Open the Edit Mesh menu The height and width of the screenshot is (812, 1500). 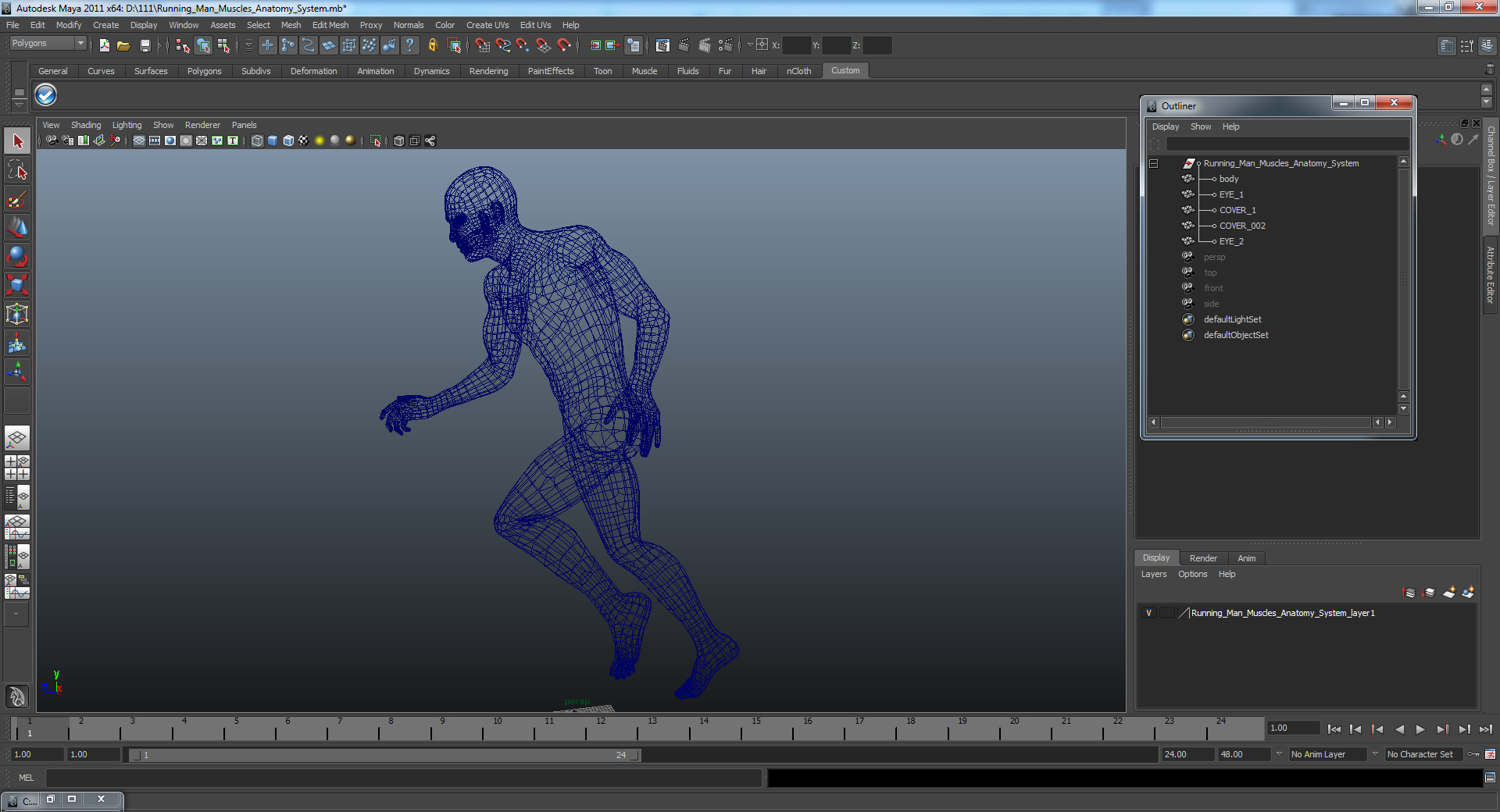(x=330, y=25)
